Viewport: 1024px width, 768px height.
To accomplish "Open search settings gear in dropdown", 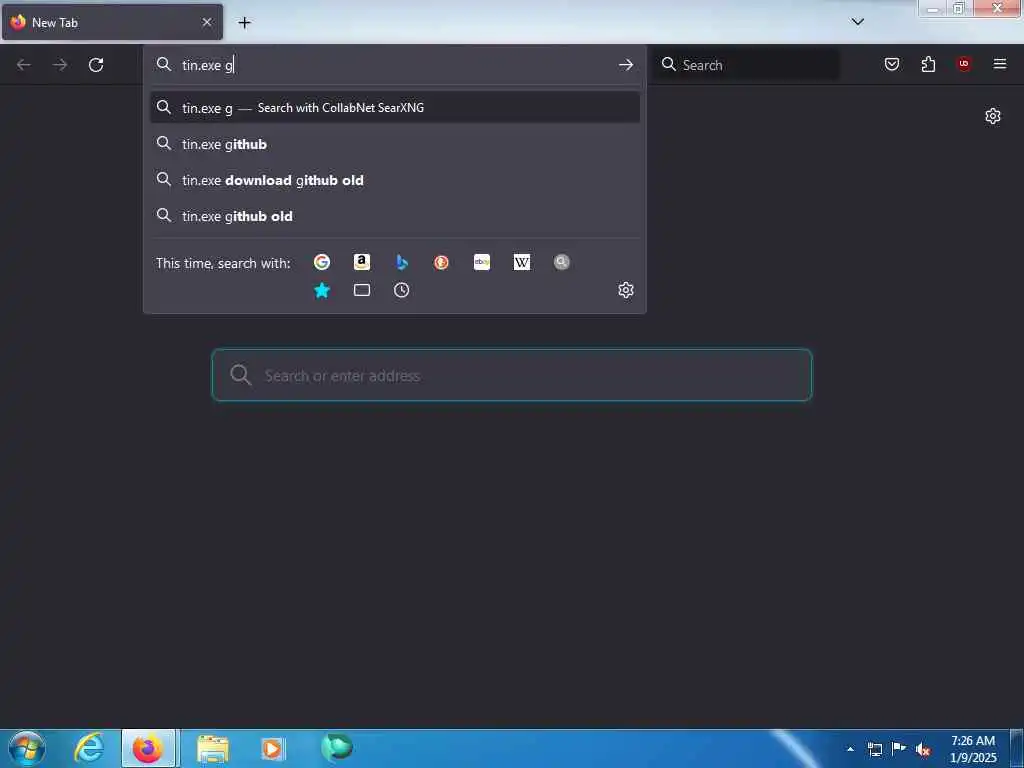I will tap(626, 290).
